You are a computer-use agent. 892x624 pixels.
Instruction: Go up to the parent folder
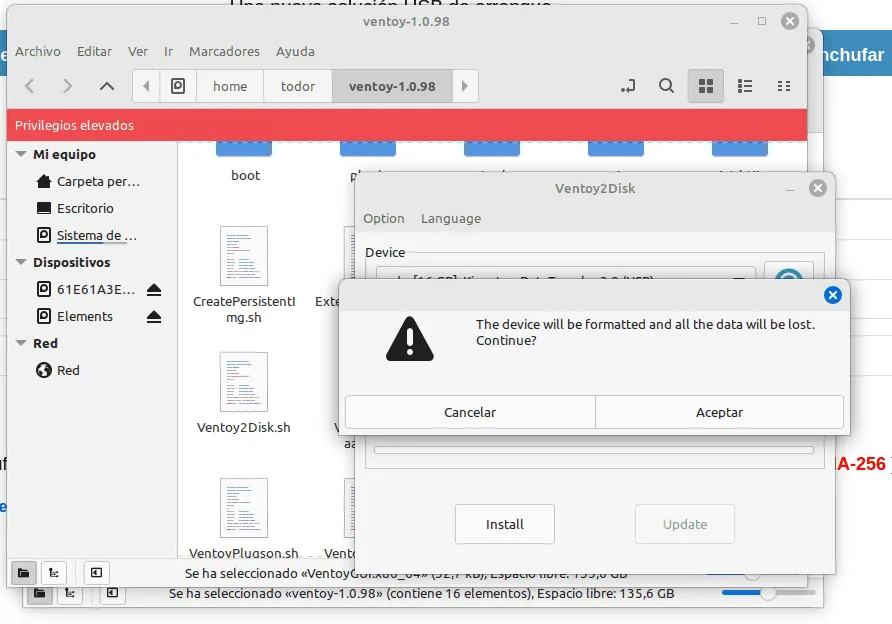coord(106,86)
